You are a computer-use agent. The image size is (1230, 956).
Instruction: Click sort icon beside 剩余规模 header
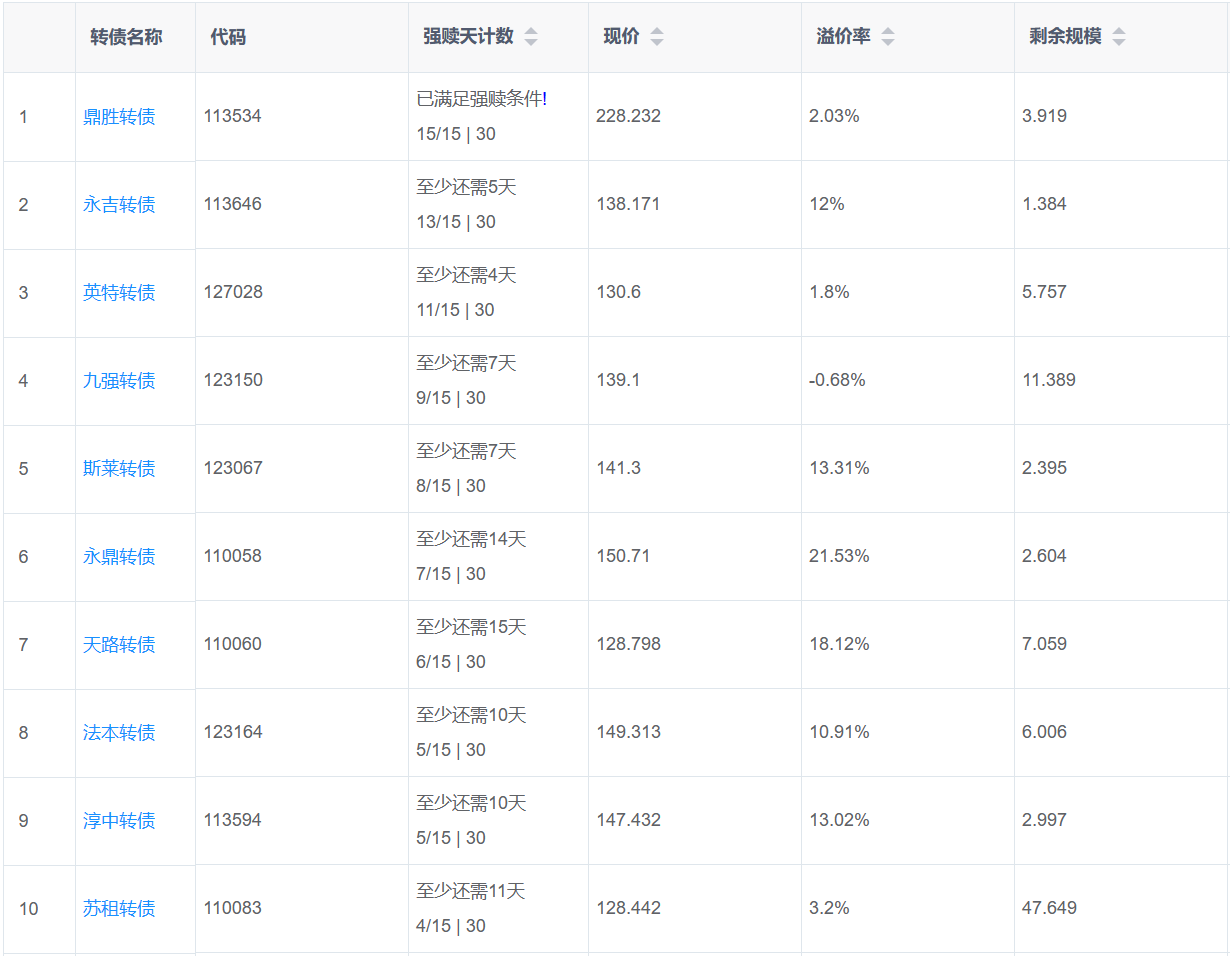pos(1118,37)
